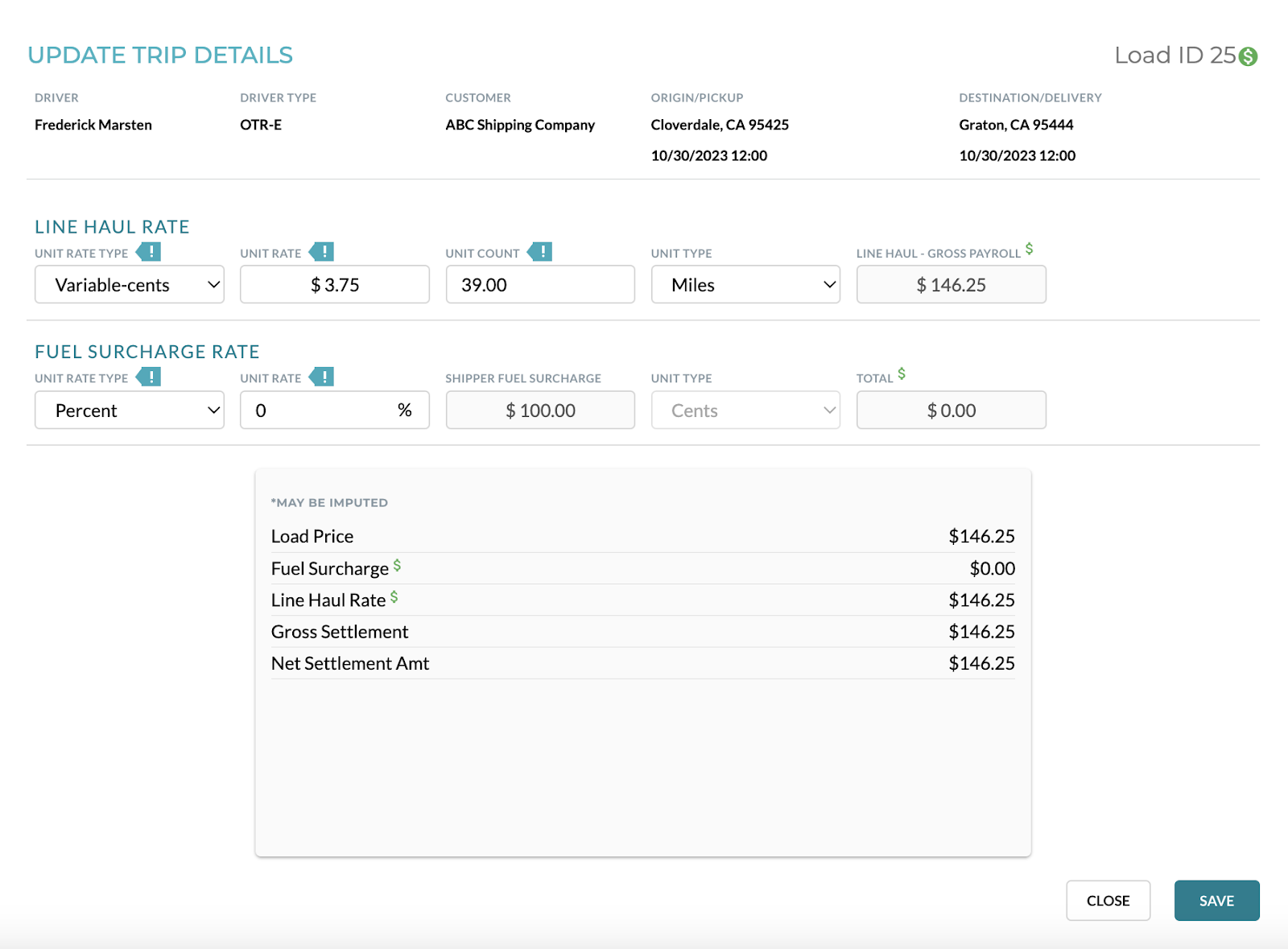The width and height of the screenshot is (1288, 949).
Task: Click the SAVE button
Action: point(1216,900)
